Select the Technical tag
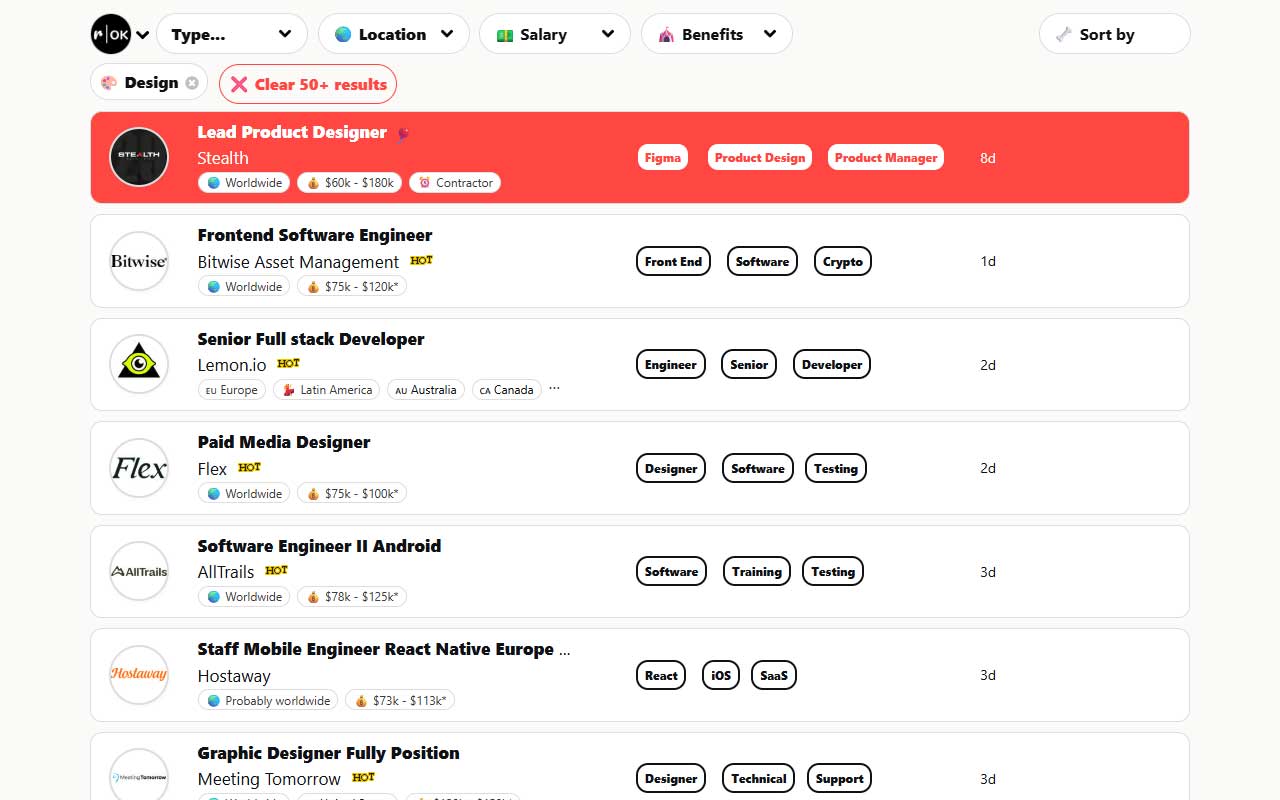The height and width of the screenshot is (800, 1280). pyautogui.click(x=759, y=778)
